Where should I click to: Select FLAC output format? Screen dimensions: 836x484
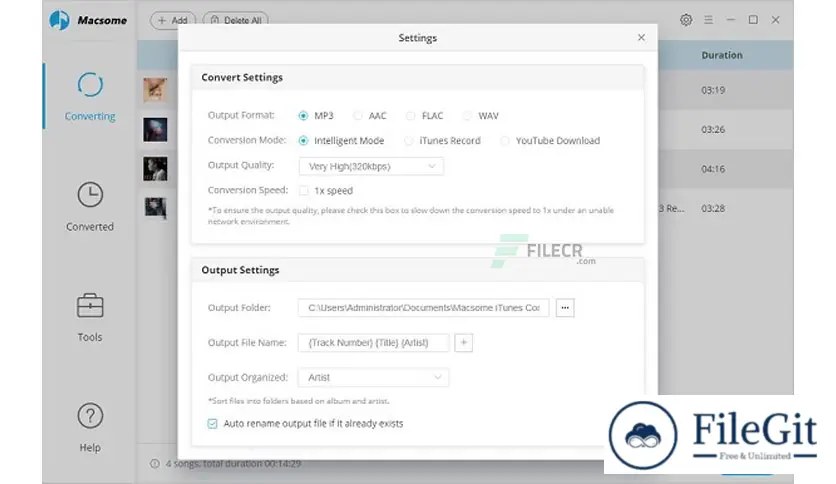click(x=410, y=116)
